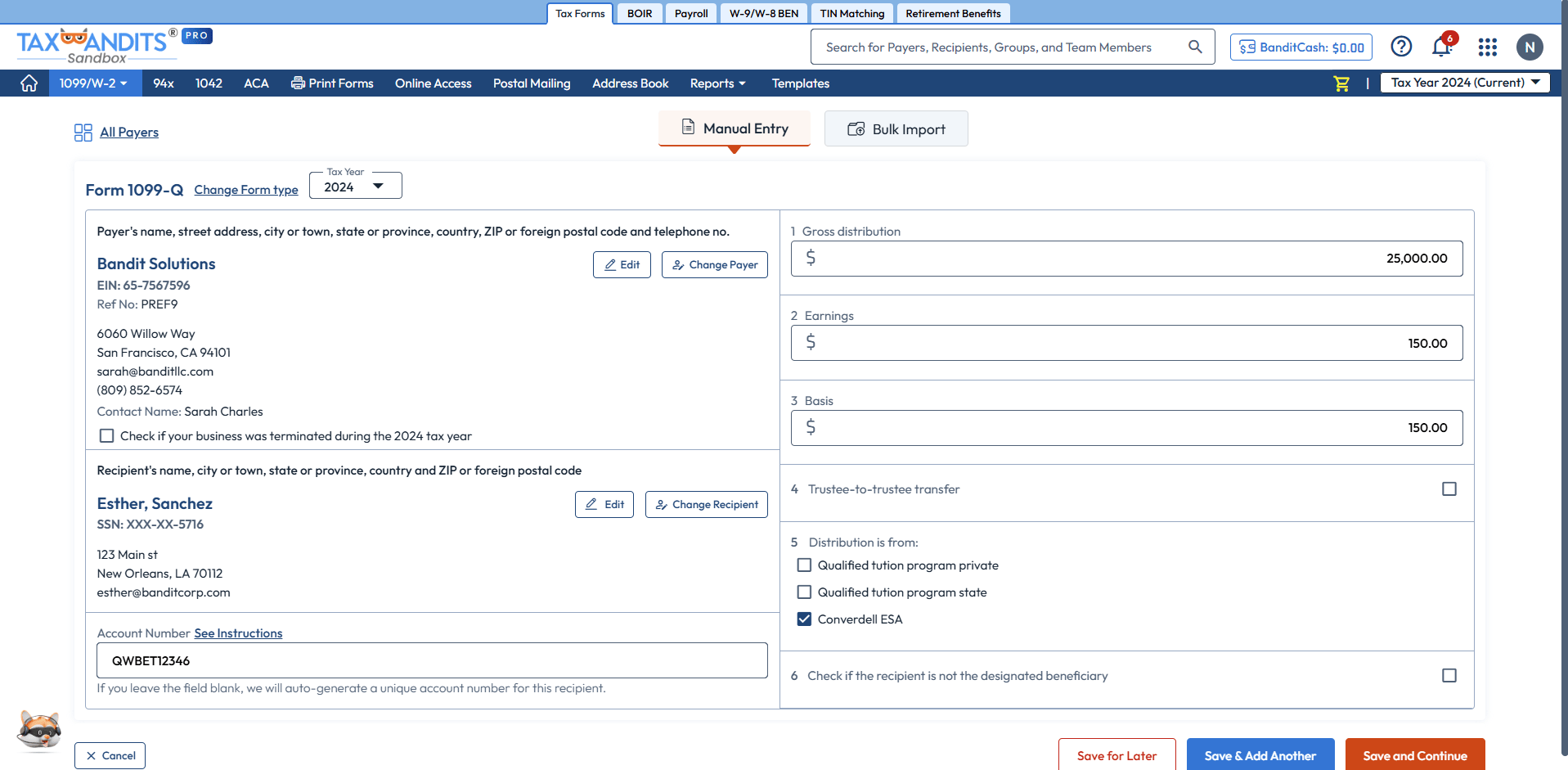Open Print Forms from the navigation bar

tap(332, 83)
